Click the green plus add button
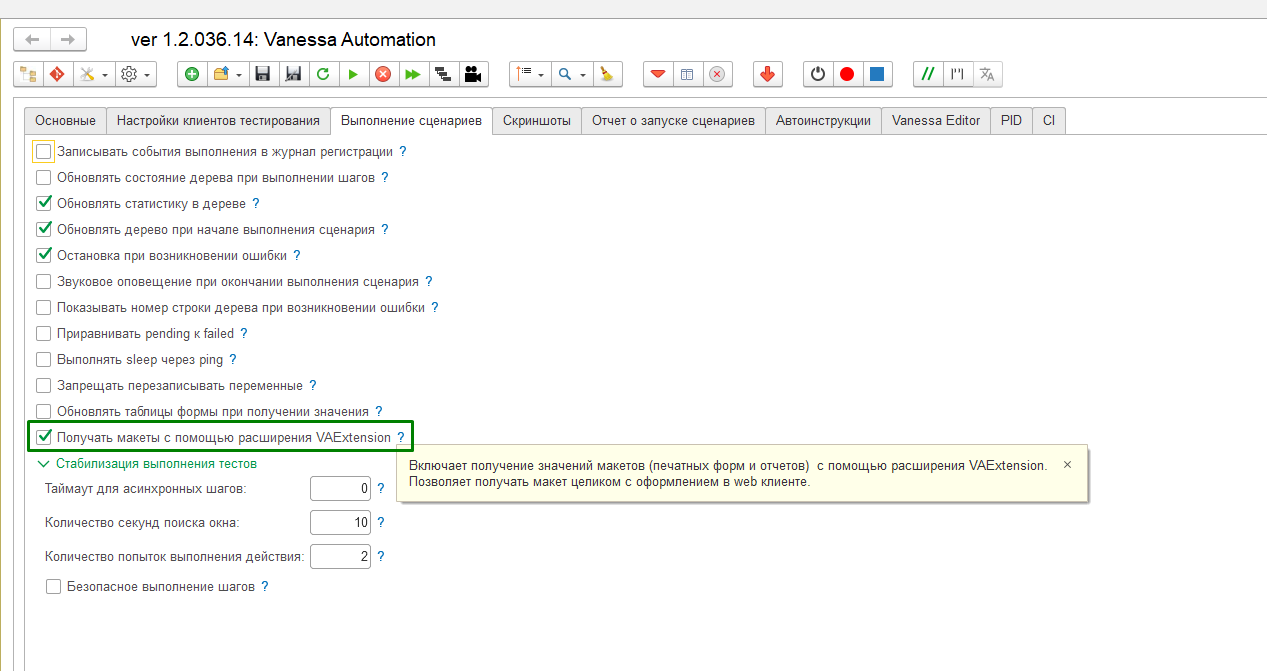Screen dimensions: 1267x671 pos(192,74)
